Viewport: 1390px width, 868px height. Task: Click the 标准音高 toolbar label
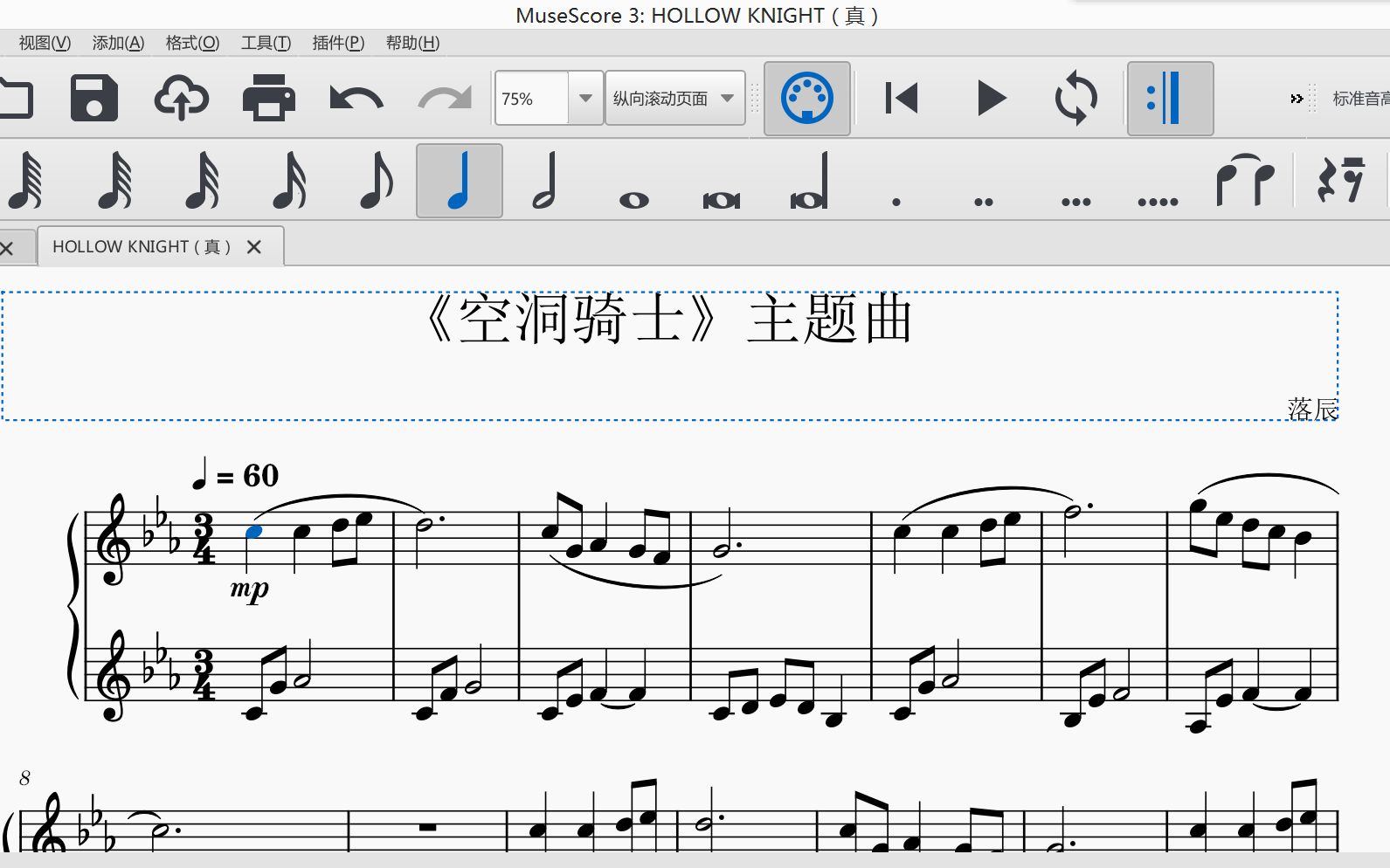(x=1361, y=99)
